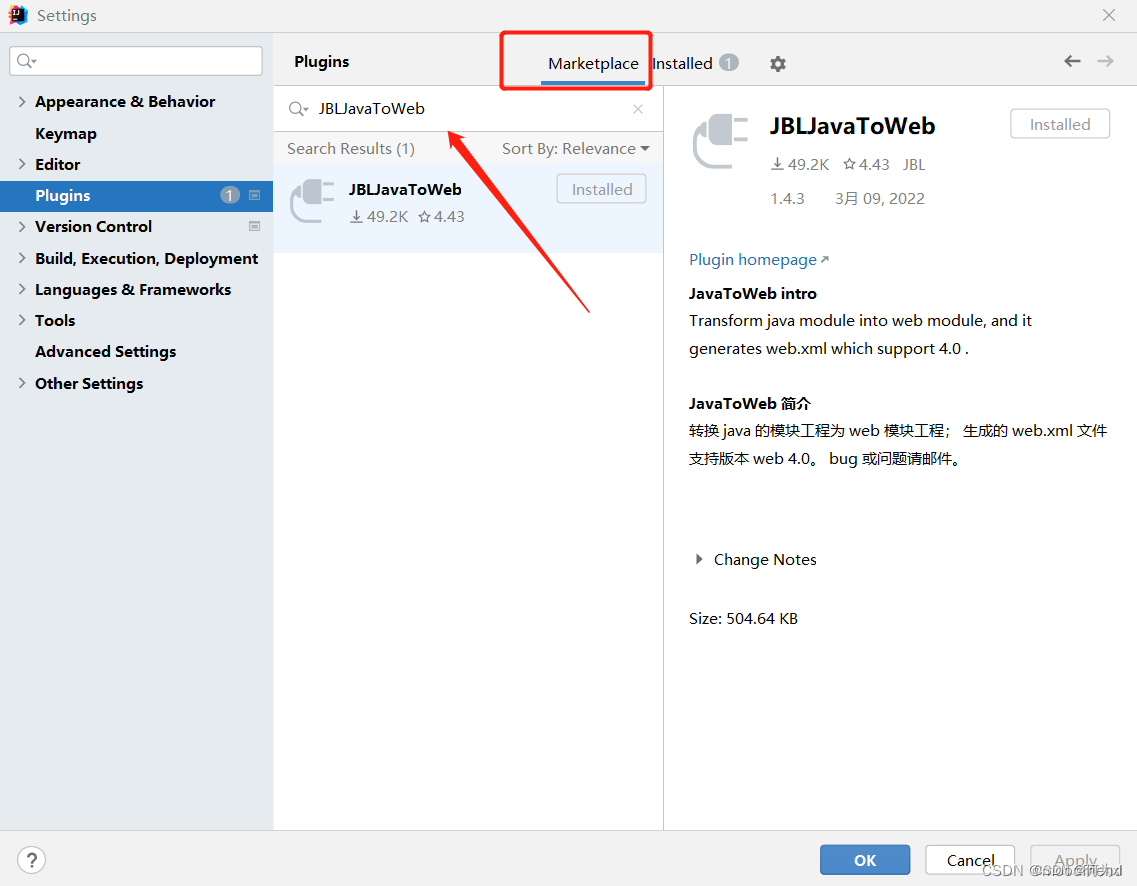Screen dimensions: 1137x886
Task: Open the Sort By: Relevance dropdown
Action: pos(575,149)
